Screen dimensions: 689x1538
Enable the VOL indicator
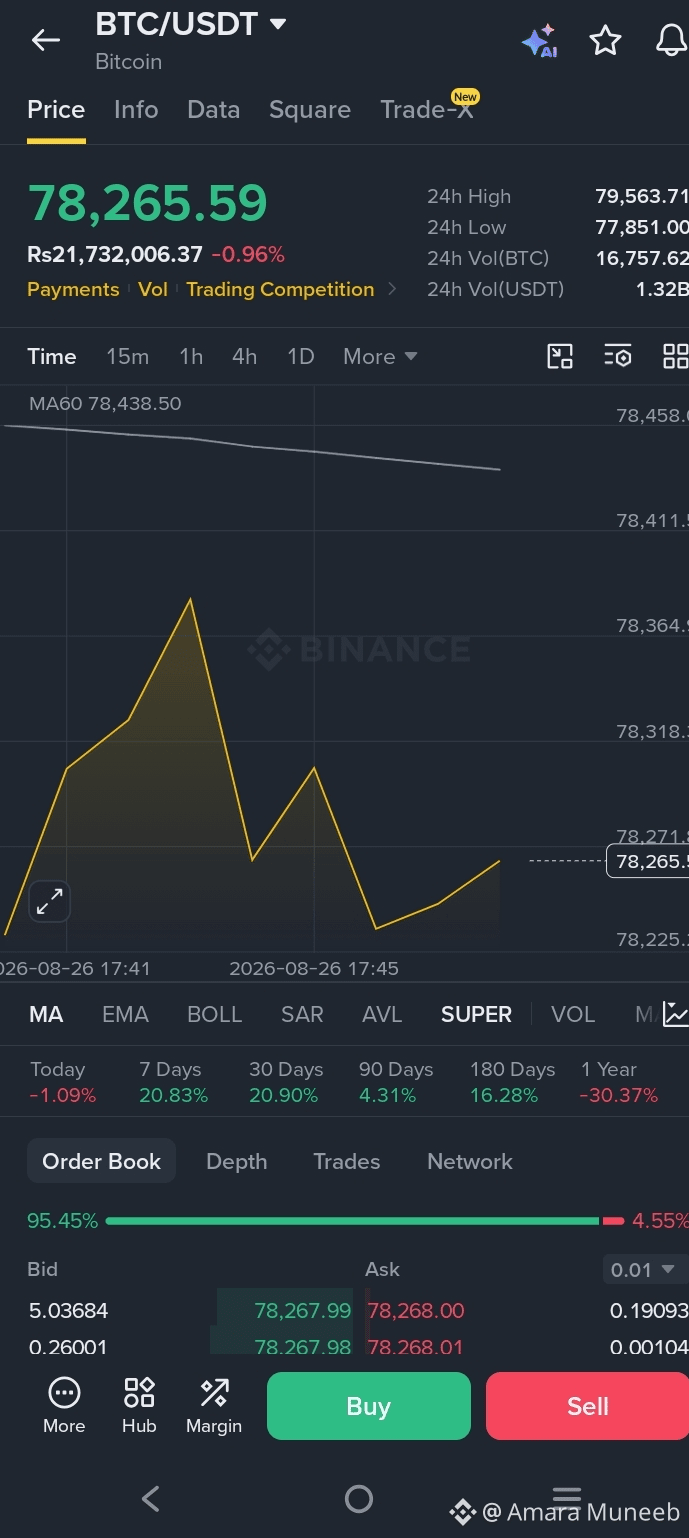point(573,1014)
